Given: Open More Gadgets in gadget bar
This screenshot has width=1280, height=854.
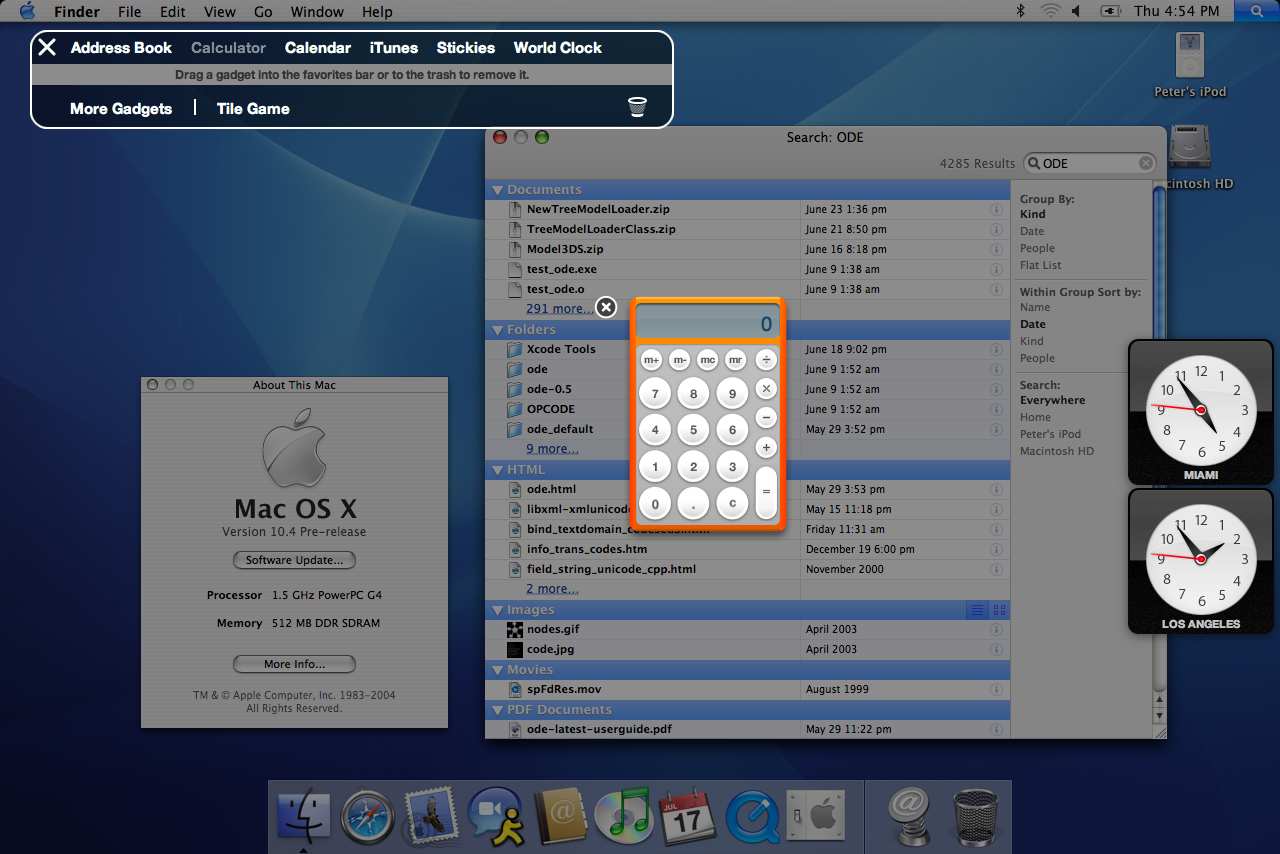Looking at the screenshot, I should pyautogui.click(x=121, y=108).
